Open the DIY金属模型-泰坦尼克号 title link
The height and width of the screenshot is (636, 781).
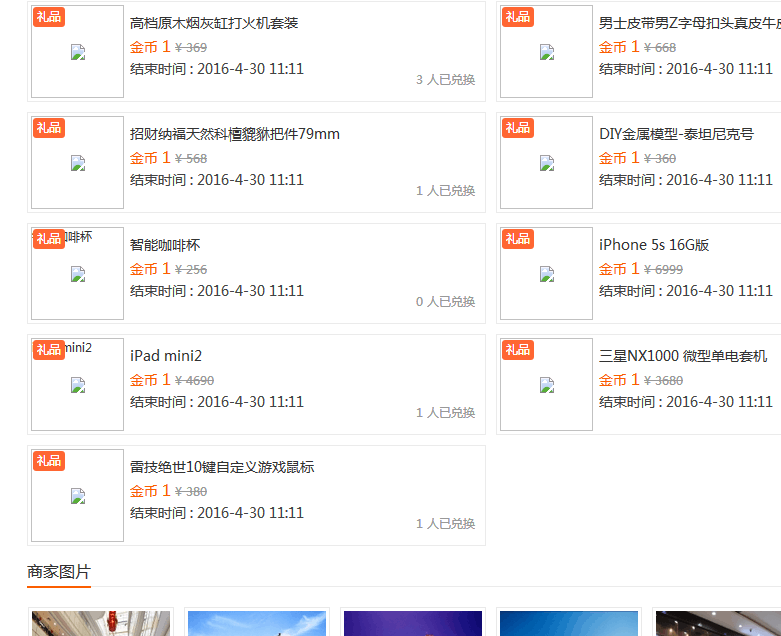(676, 134)
